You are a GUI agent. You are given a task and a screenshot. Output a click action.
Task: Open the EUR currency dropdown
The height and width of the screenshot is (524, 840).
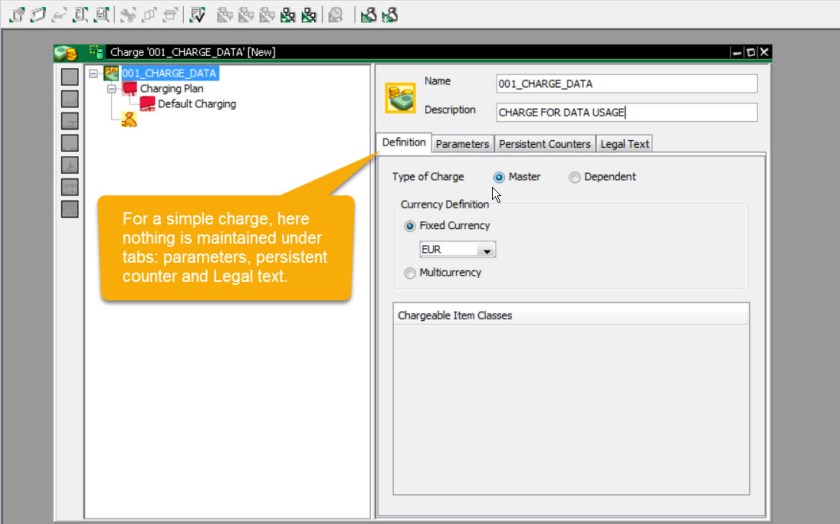(x=486, y=250)
